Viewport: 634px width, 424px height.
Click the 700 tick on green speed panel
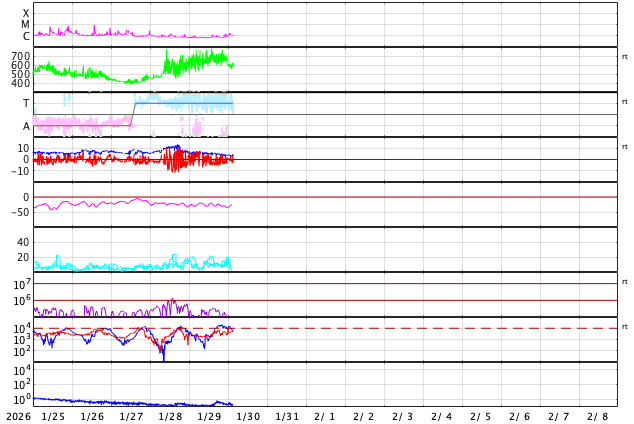click(x=20, y=57)
